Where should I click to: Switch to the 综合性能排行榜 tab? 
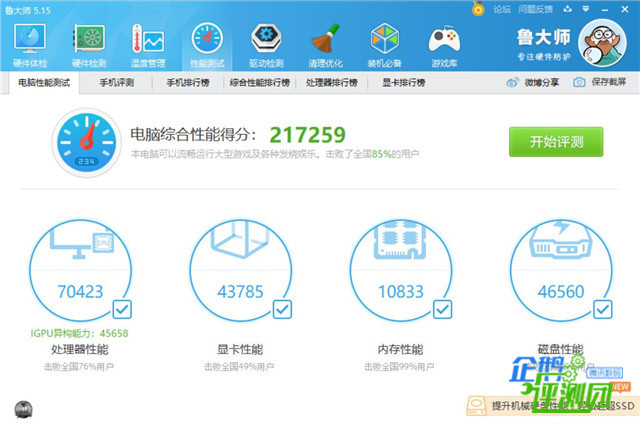[260, 83]
